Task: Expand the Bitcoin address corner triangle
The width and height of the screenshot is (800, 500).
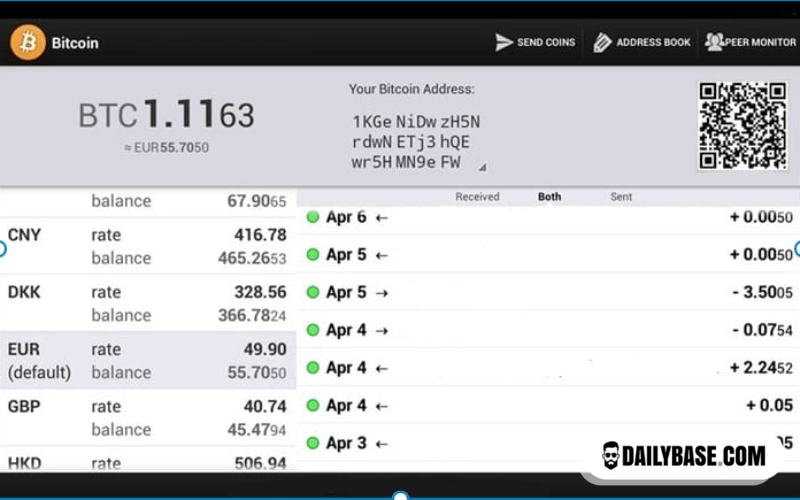Action: pos(482,167)
